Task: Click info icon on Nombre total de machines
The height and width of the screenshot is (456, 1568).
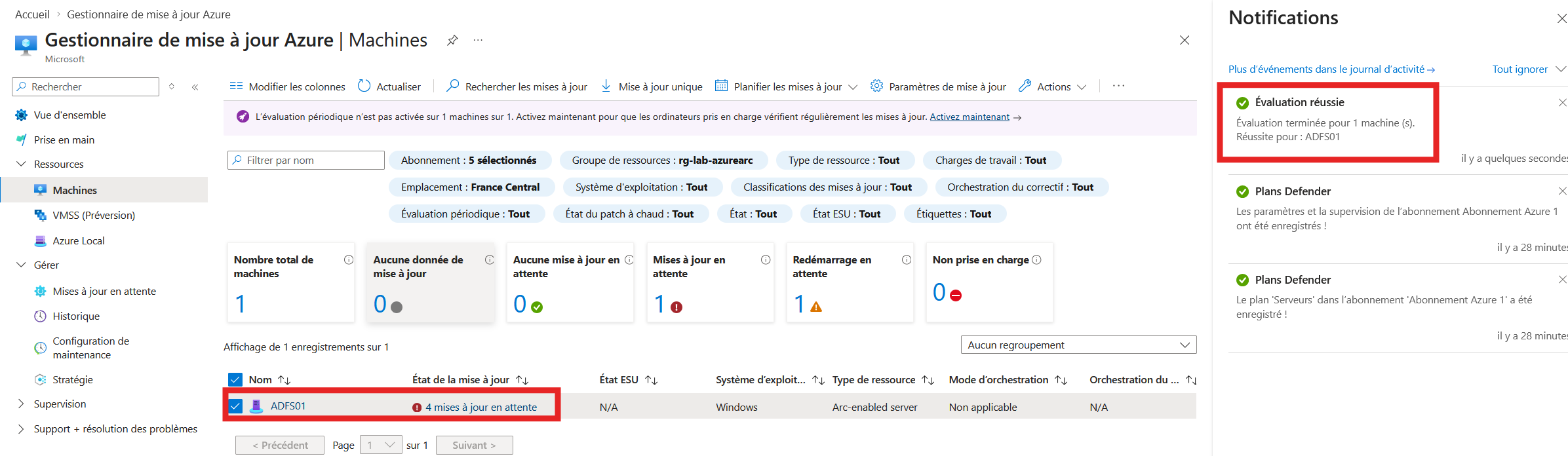Action: pyautogui.click(x=349, y=259)
